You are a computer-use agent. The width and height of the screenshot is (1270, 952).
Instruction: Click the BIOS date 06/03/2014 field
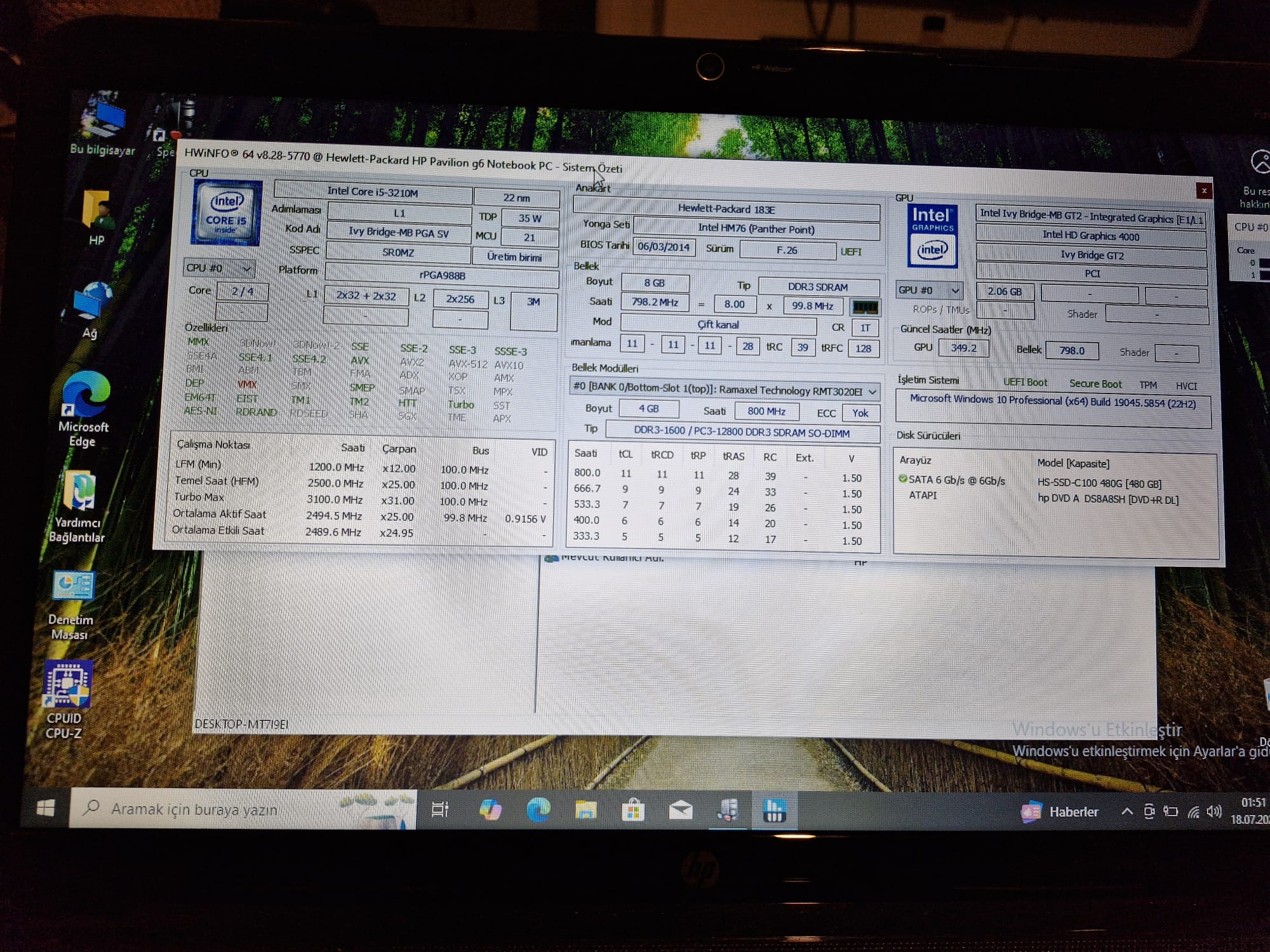click(664, 247)
